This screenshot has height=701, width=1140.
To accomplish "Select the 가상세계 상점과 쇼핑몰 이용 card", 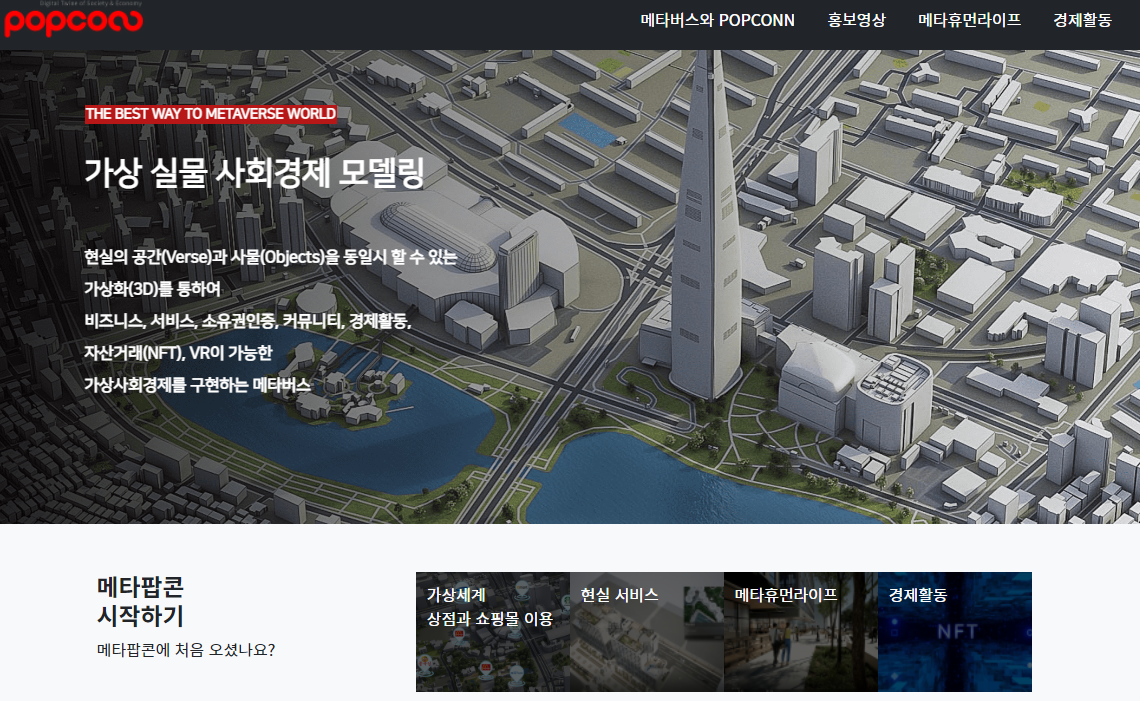I will point(493,631).
